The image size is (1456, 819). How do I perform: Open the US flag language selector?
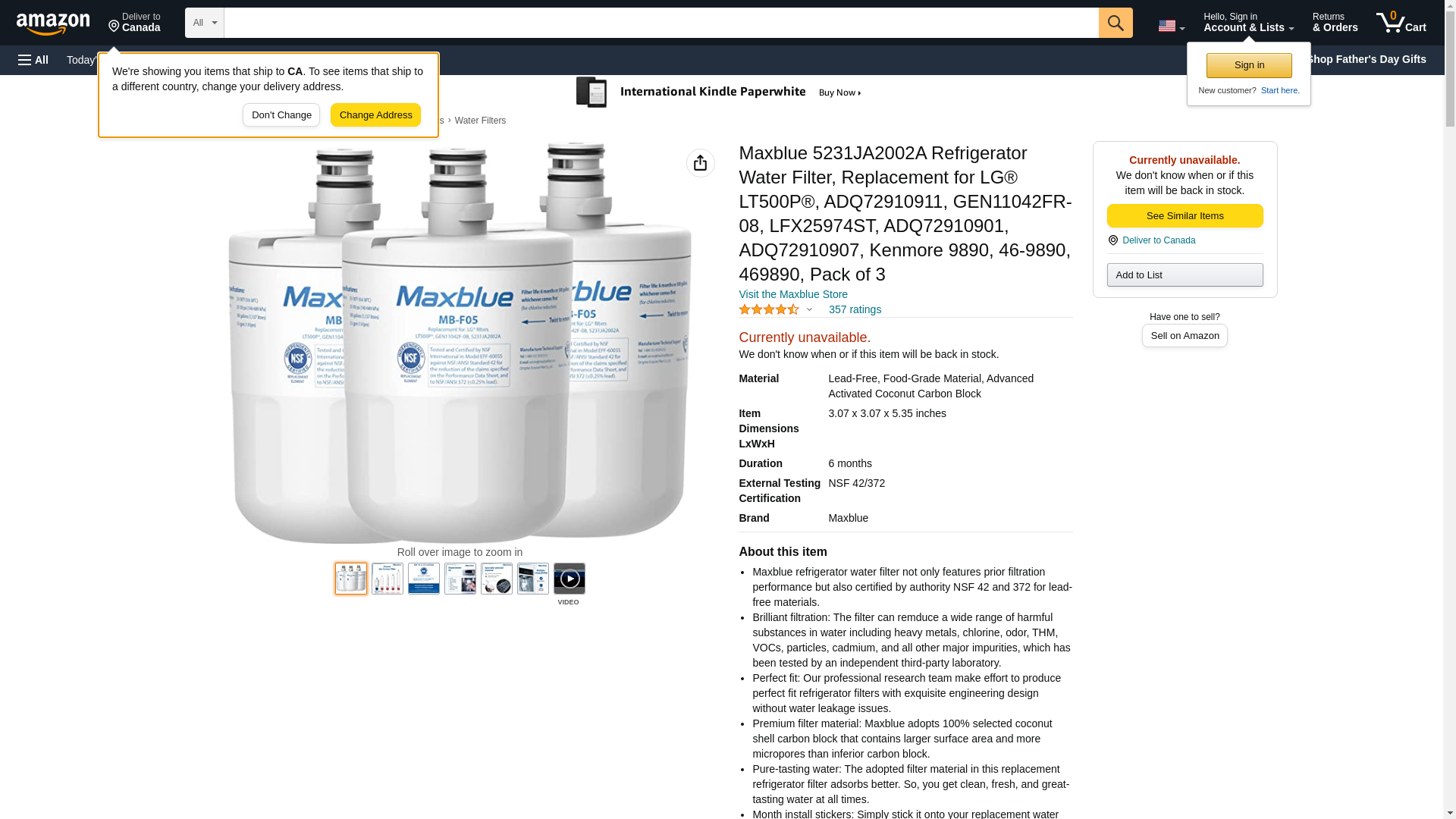1171,26
